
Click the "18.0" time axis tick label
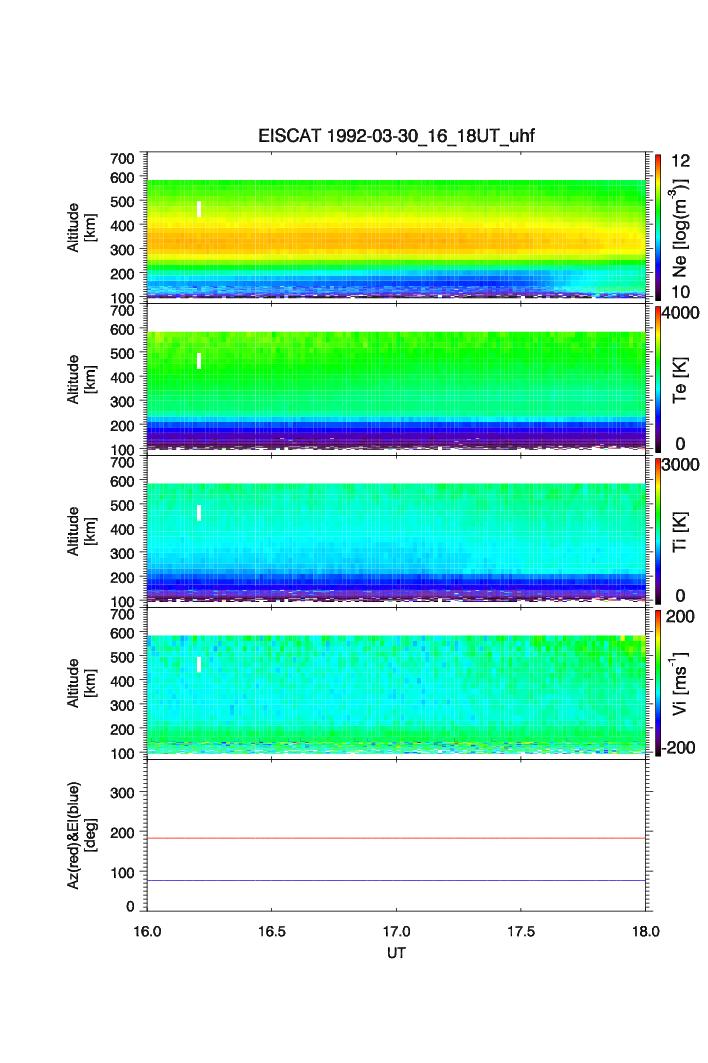click(x=646, y=931)
